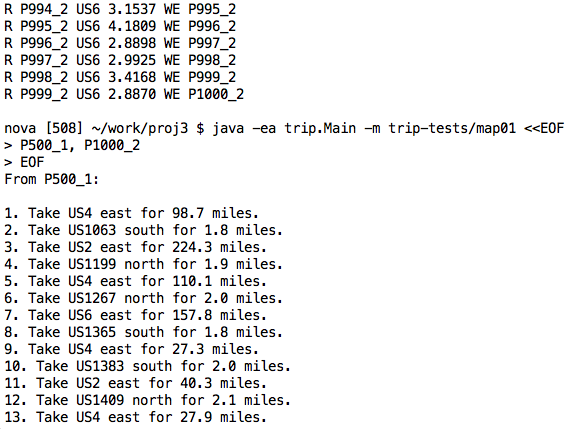This screenshot has height=429, width=569.
Task: Click step 3, Take US2 east 224.3 miles
Action: pyautogui.click(x=135, y=247)
